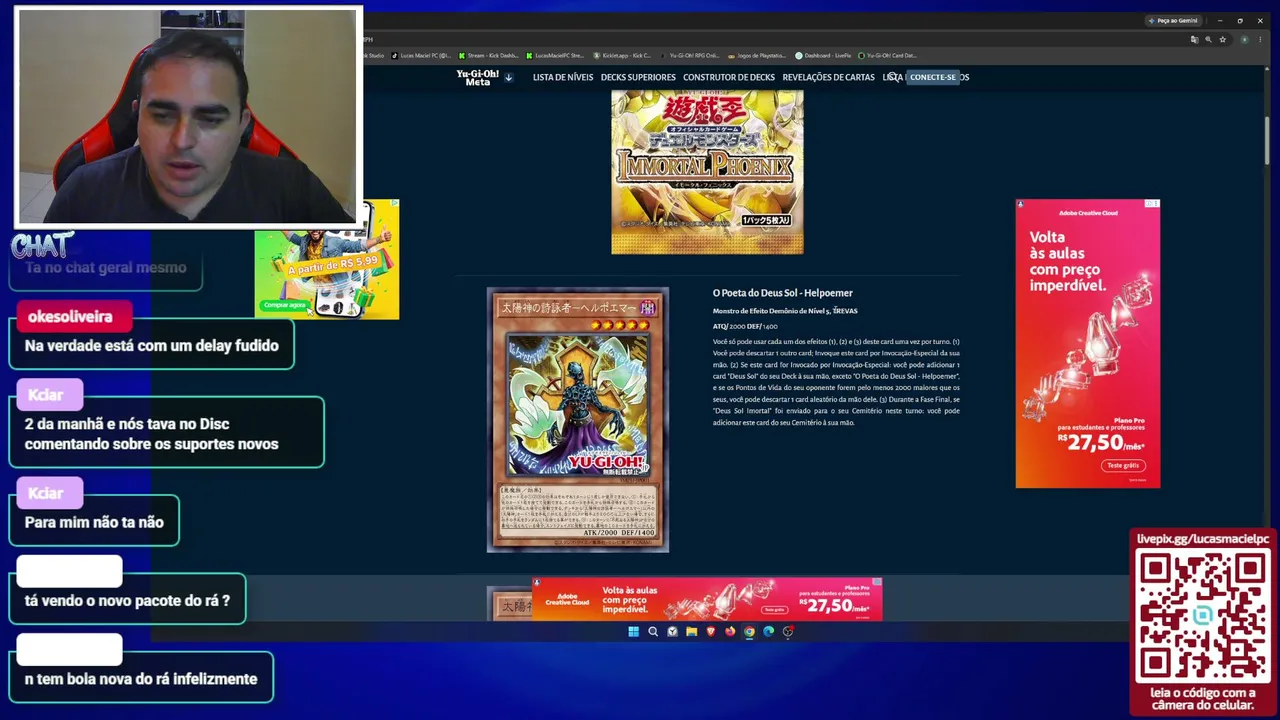Click the livepix.gg/lucasmacielpc URL text
Screen dimensions: 1280x720
coord(1203,539)
